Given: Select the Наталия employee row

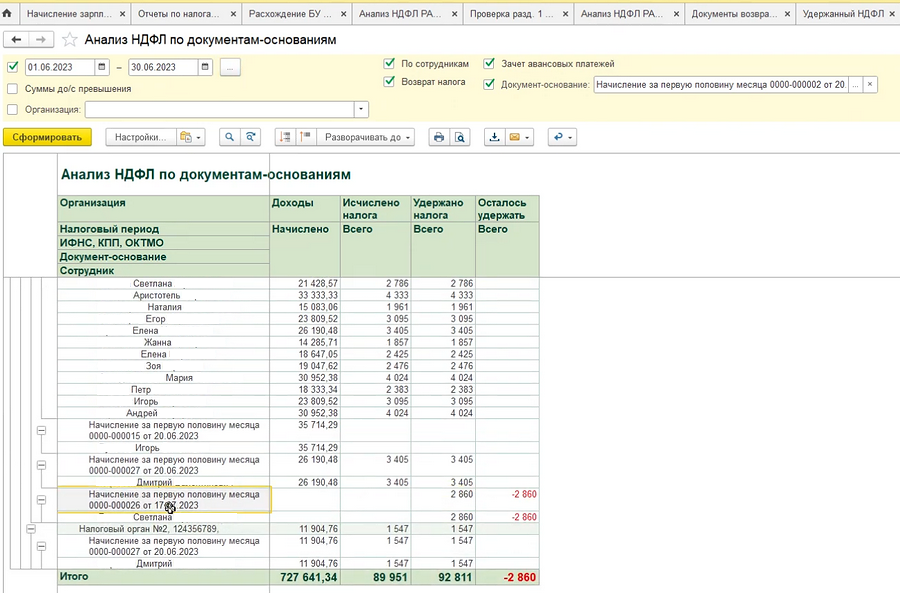Looking at the screenshot, I should 164,307.
